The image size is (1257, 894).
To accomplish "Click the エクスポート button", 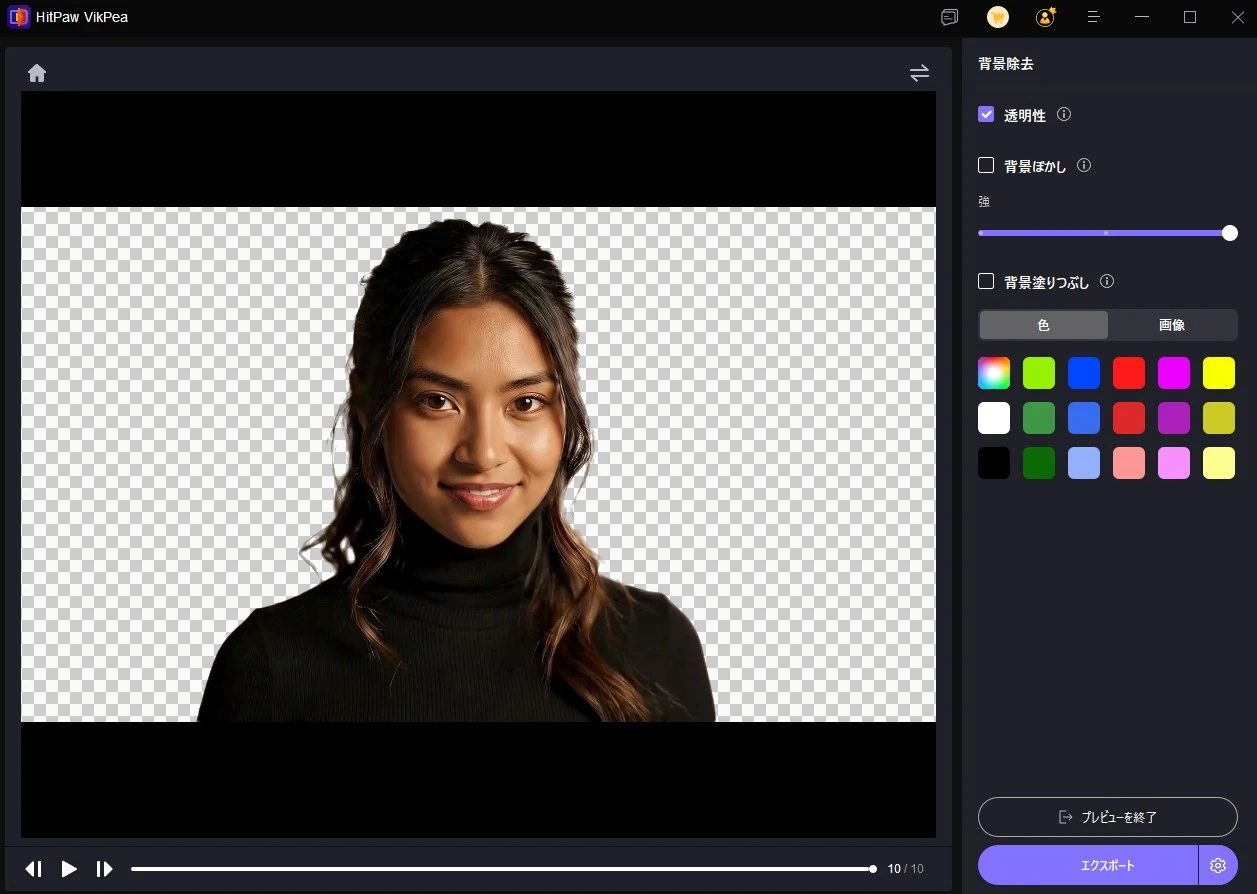I will point(1088,865).
